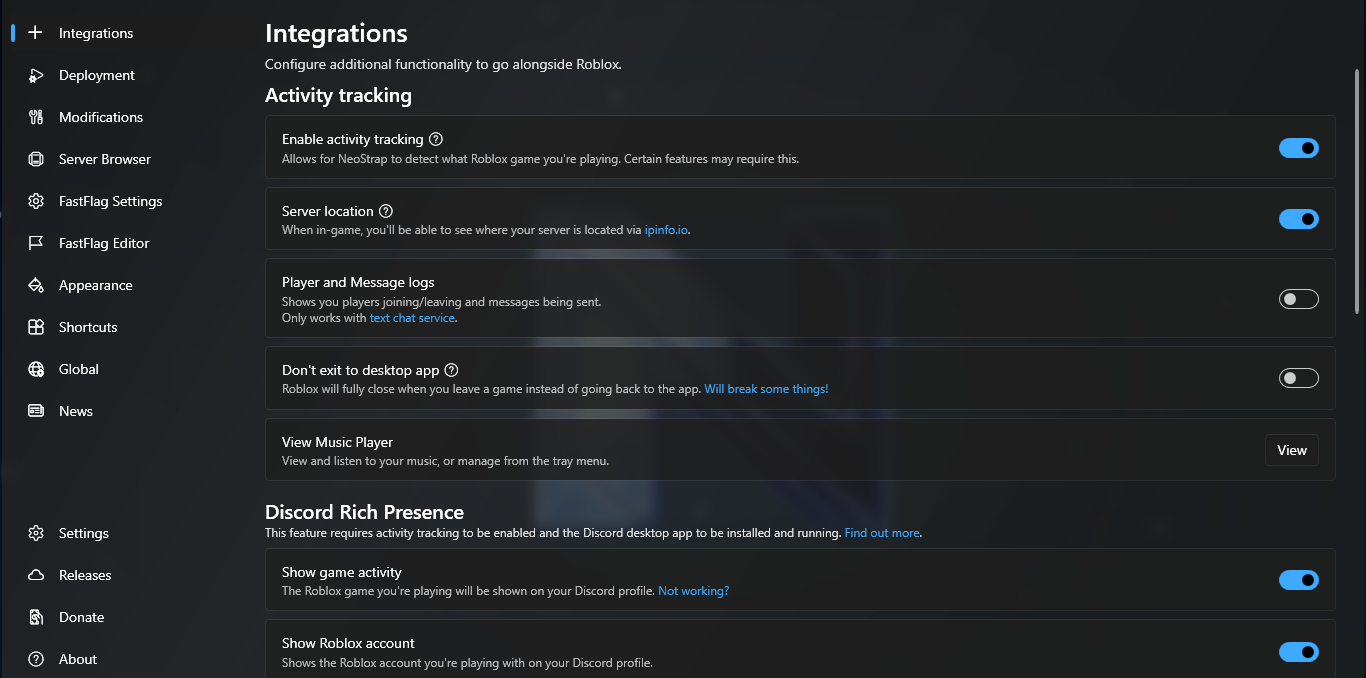Select the Global globe icon
The height and width of the screenshot is (678, 1366).
(36, 369)
